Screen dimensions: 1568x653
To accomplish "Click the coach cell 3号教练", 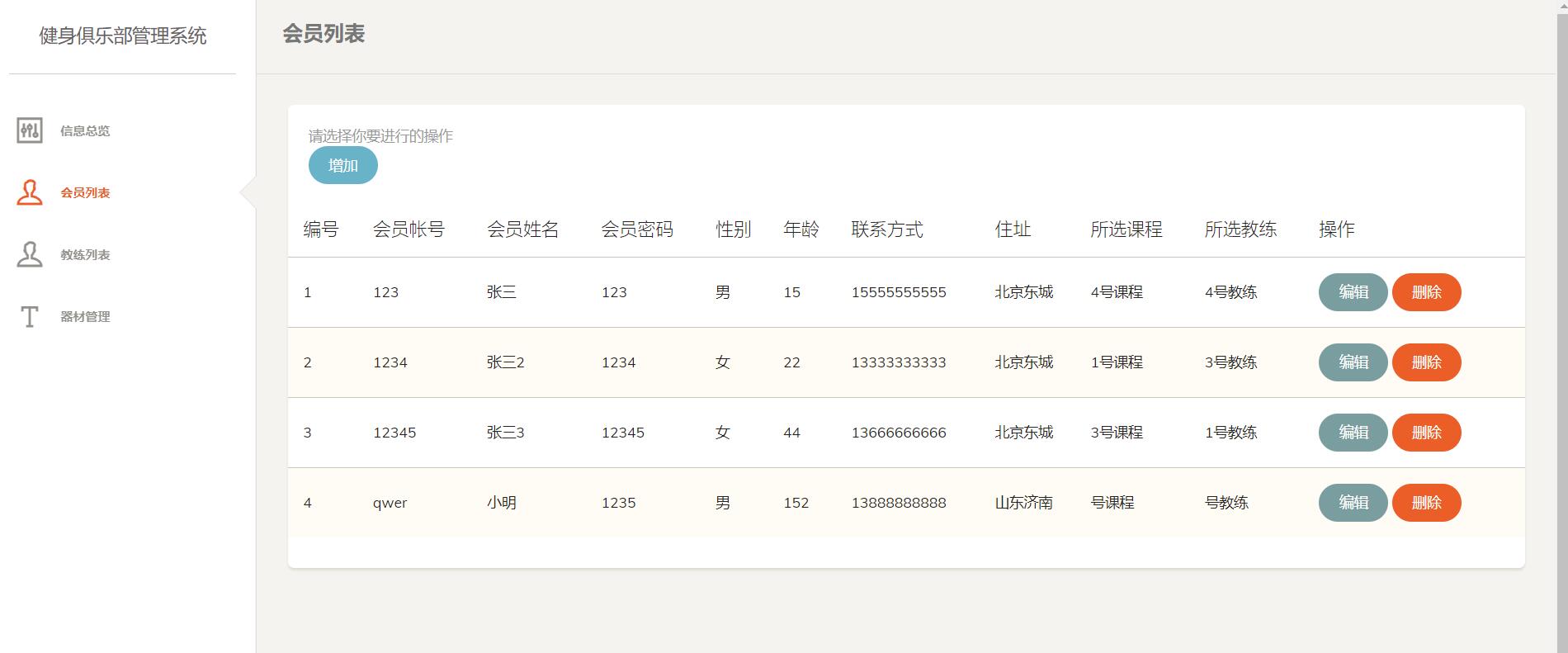I will (1230, 362).
